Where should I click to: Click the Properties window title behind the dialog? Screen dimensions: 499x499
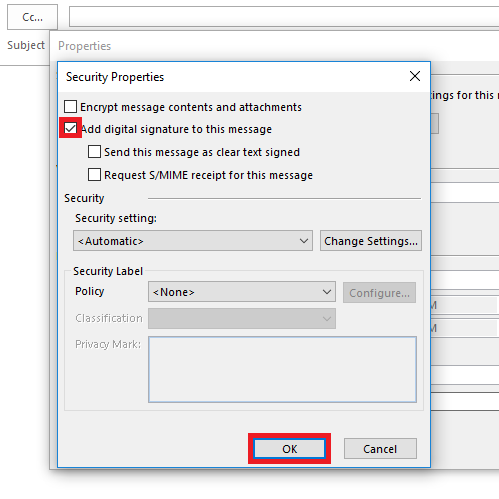pyautogui.click(x=84, y=46)
